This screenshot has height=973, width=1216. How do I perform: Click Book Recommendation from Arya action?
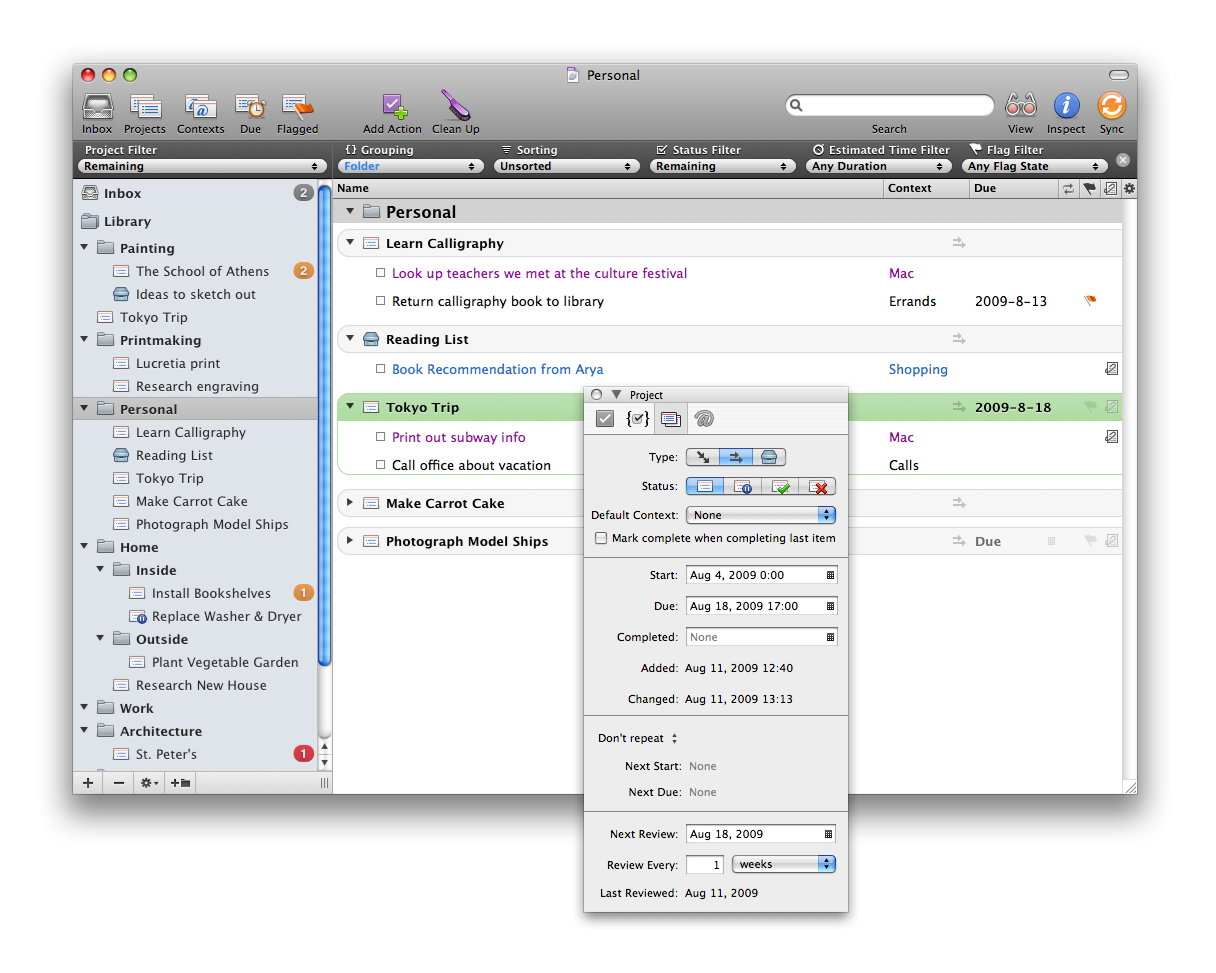(497, 369)
